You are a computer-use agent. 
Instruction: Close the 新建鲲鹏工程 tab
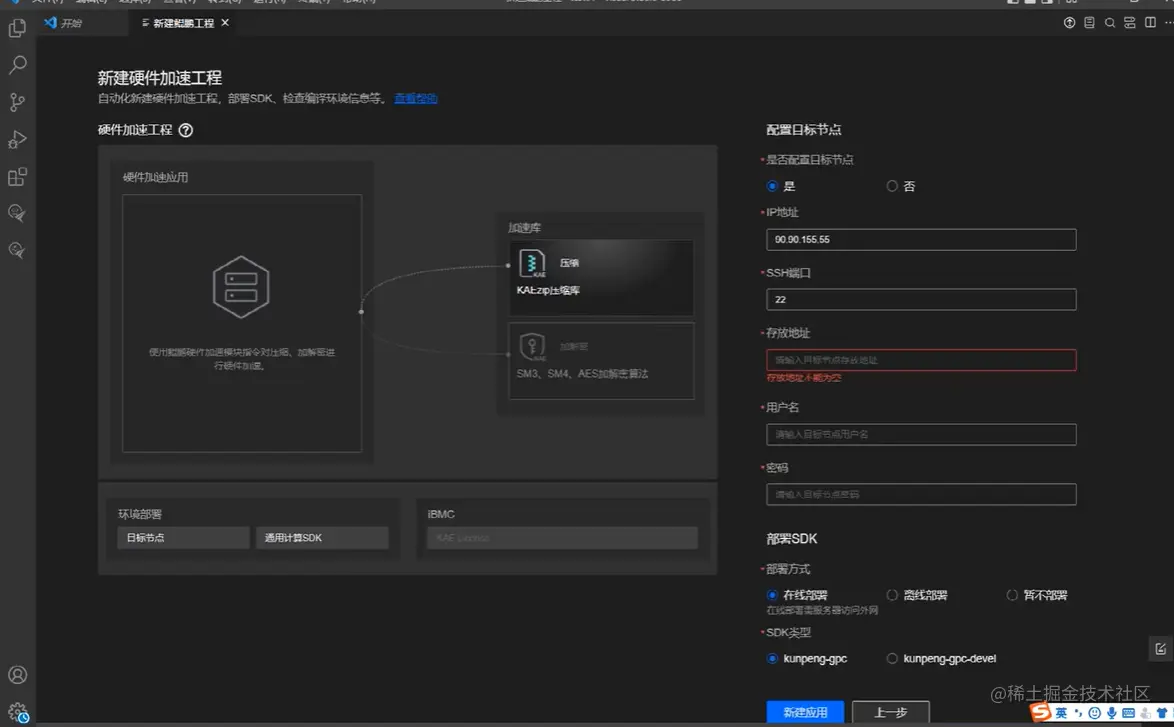(225, 22)
